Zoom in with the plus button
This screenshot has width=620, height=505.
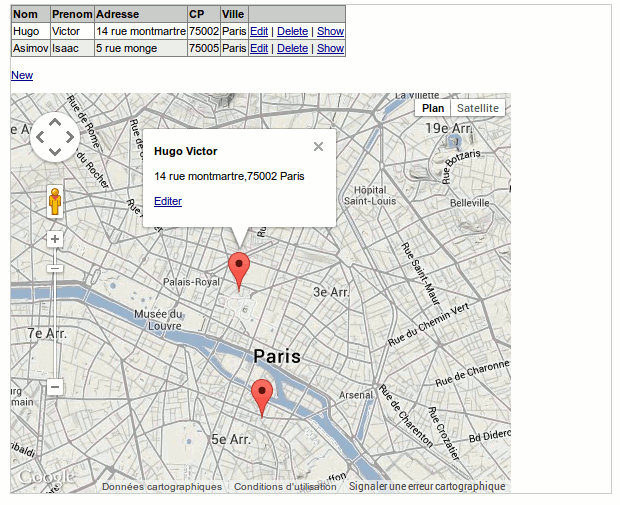click(x=55, y=239)
